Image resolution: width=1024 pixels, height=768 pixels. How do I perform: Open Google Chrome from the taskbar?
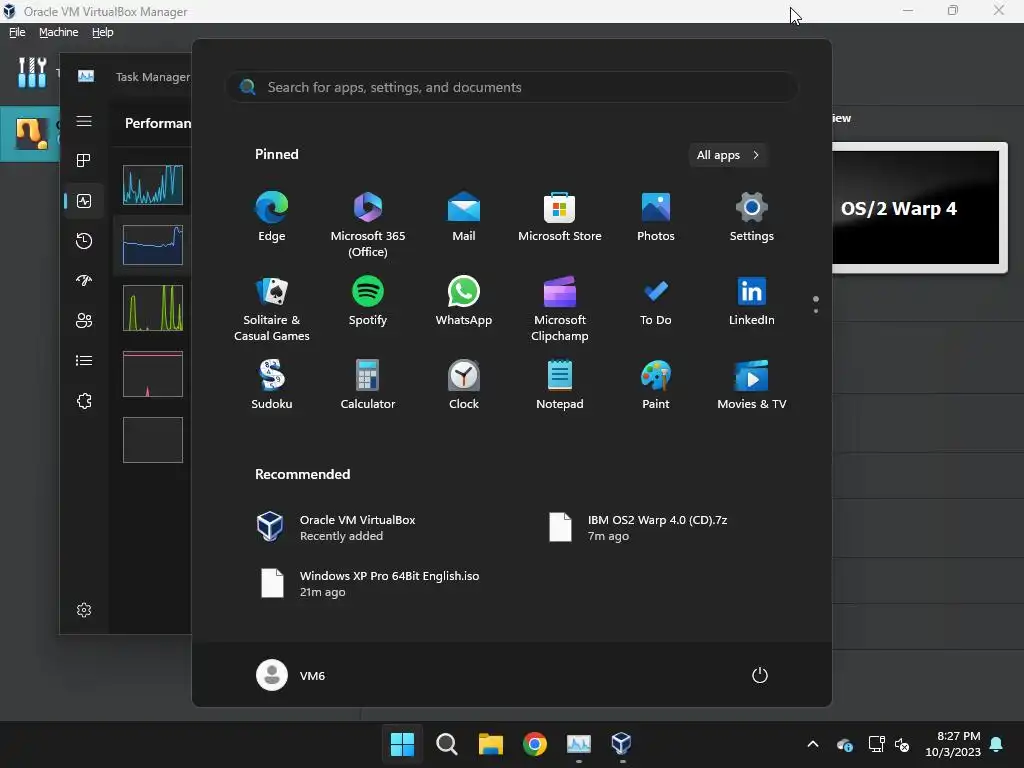pyautogui.click(x=535, y=744)
